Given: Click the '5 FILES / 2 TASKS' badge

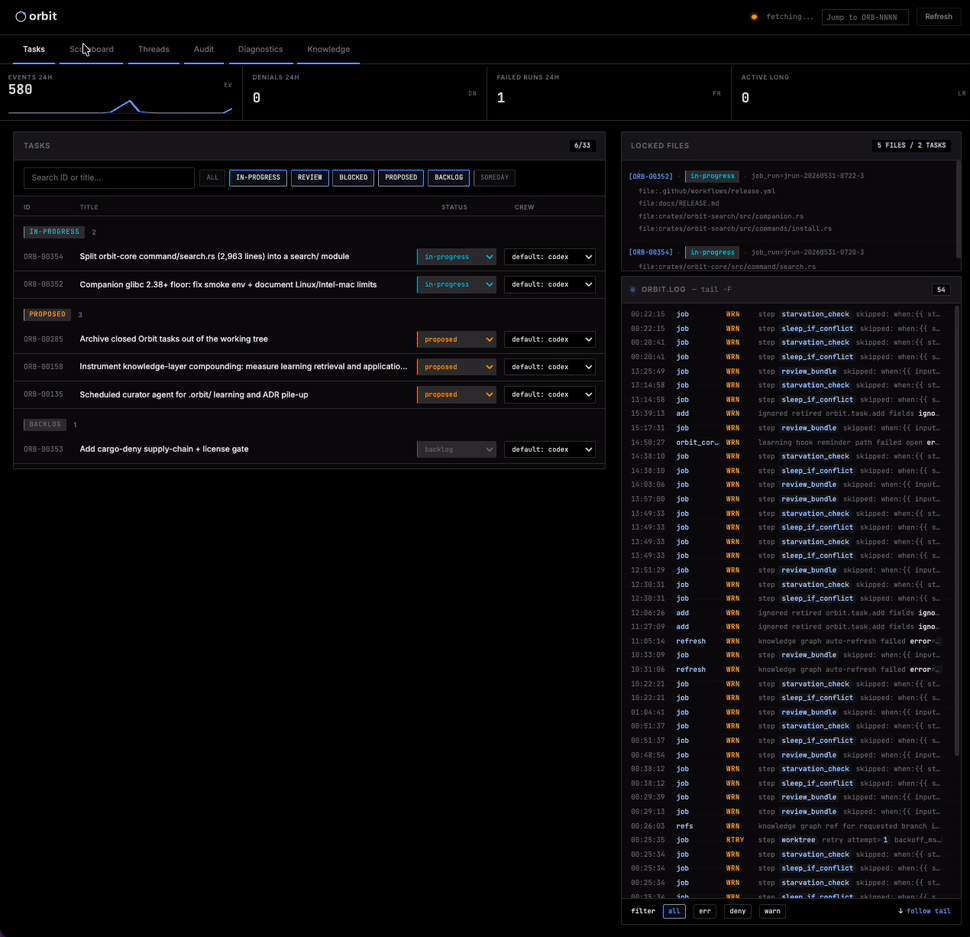Looking at the screenshot, I should coord(911,145).
